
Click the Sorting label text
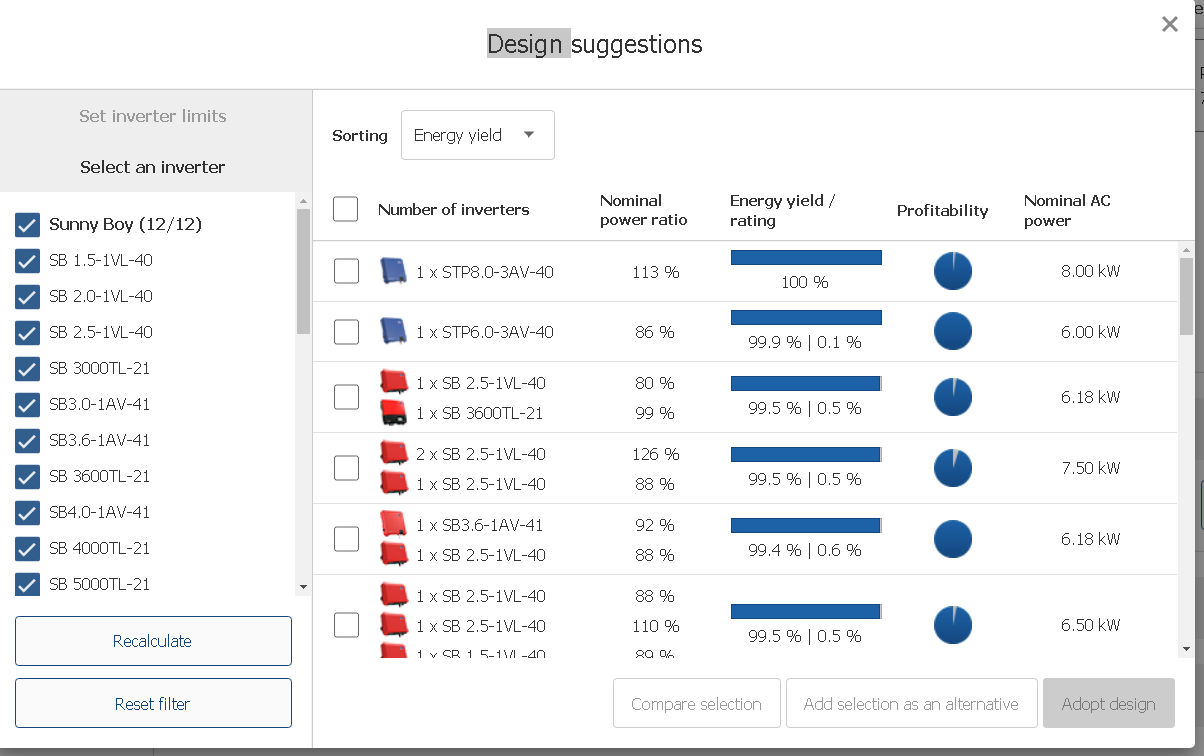point(360,136)
